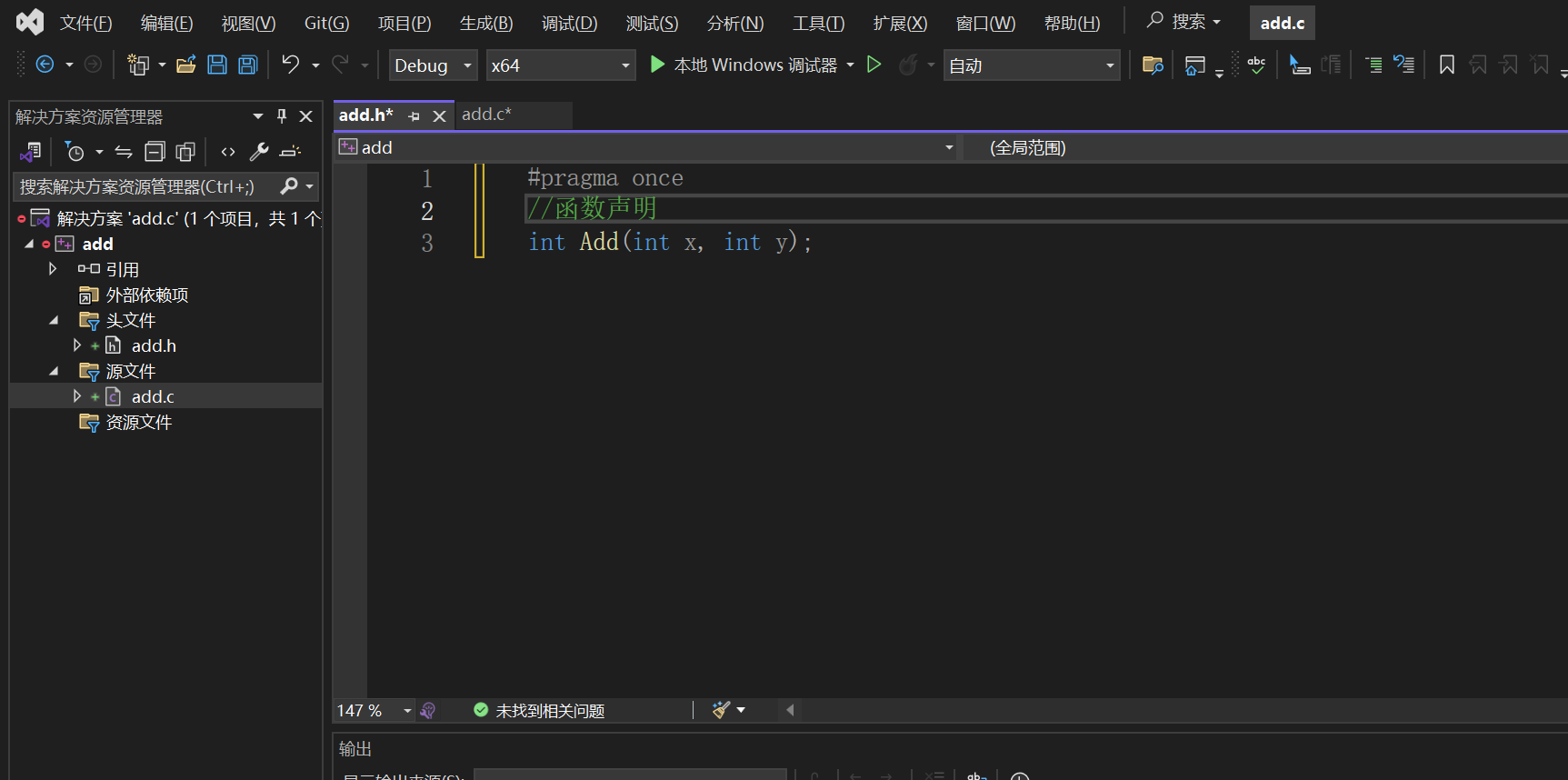This screenshot has width=1568, height=780.
Task: Switch views icon in 解决方案资源管理器
Action: pyautogui.click(x=31, y=152)
